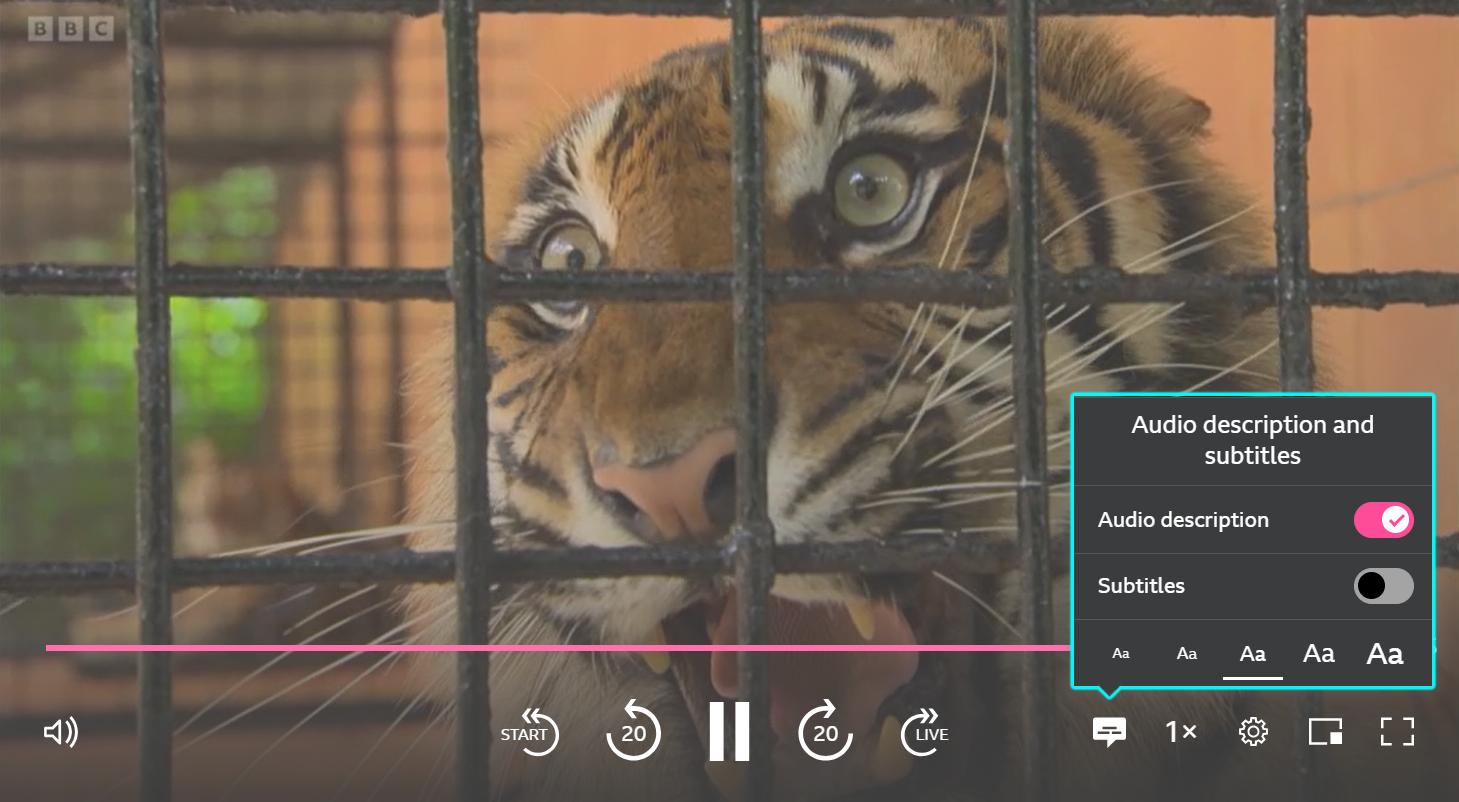Open the audio description and subtitles panel
Screen dimensions: 1459x802
click(x=1109, y=732)
